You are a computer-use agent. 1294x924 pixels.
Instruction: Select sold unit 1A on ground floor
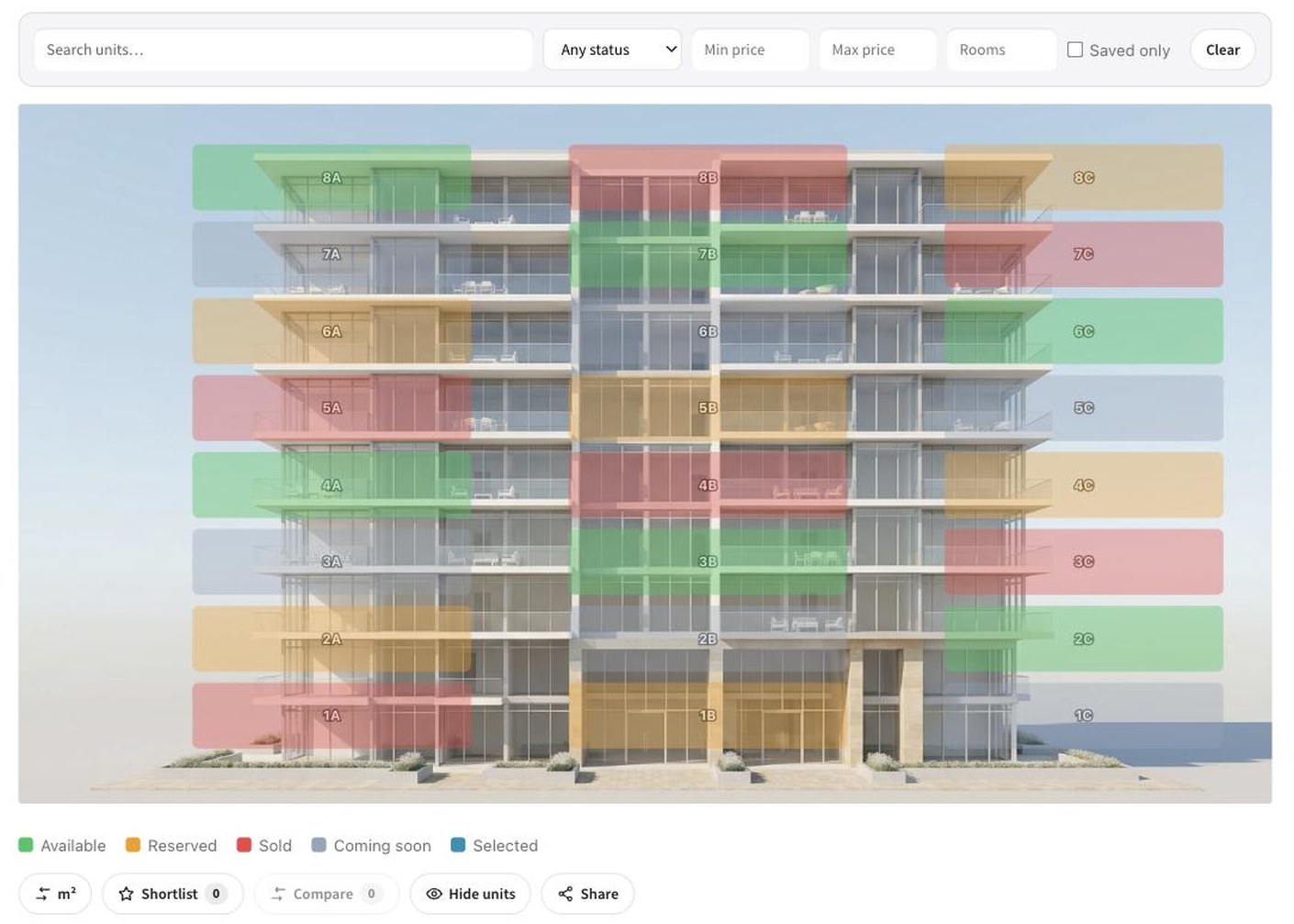click(331, 715)
